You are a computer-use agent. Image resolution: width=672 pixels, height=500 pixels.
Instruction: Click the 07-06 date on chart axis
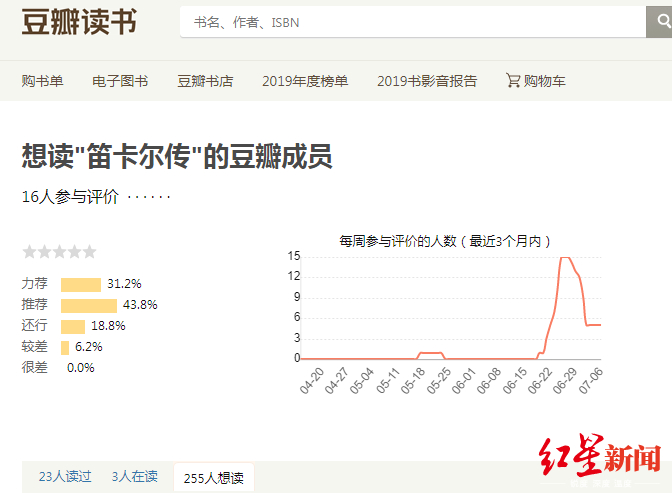pyautogui.click(x=591, y=380)
